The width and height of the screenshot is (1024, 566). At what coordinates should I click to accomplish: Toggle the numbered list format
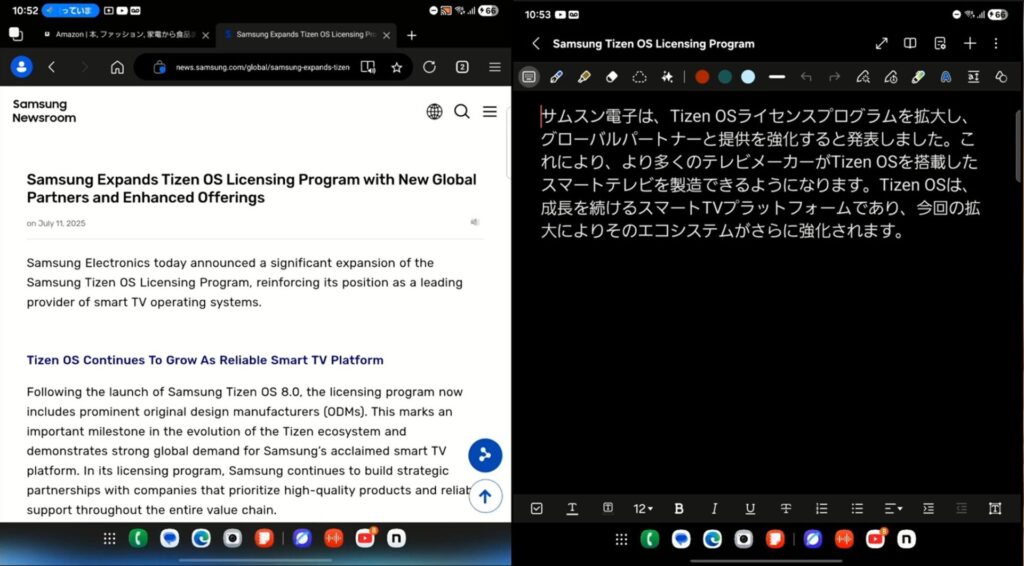[822, 509]
